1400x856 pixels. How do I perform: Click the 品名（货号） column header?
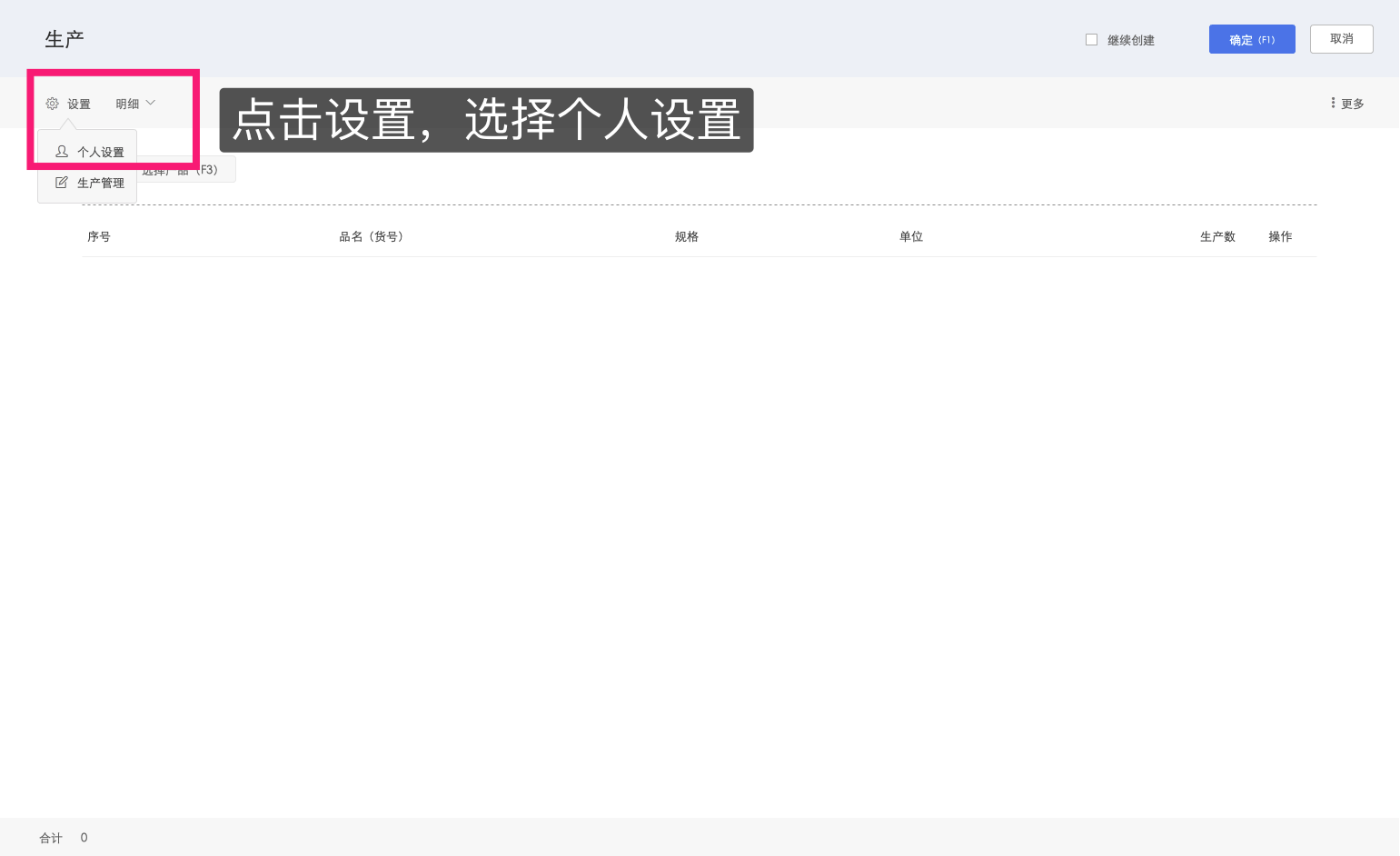pos(371,236)
